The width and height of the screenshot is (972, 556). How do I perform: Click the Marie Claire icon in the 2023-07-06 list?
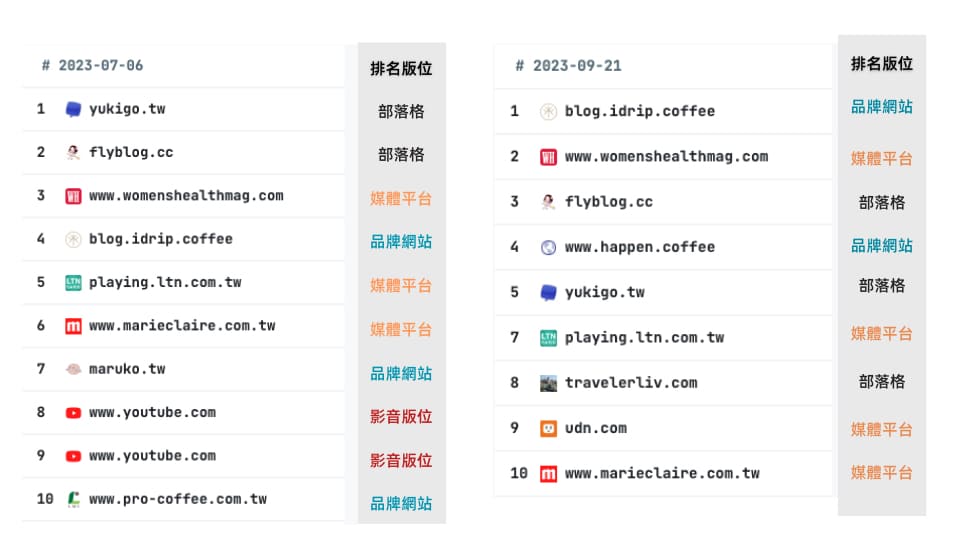73,326
